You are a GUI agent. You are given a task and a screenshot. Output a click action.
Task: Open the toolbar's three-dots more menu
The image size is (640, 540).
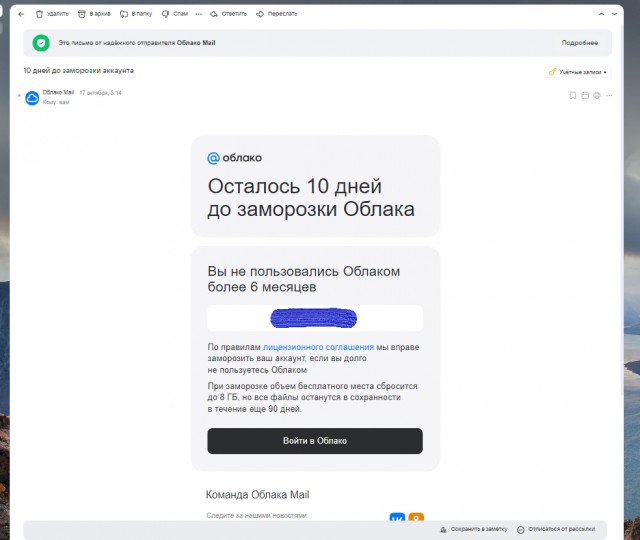click(199, 14)
